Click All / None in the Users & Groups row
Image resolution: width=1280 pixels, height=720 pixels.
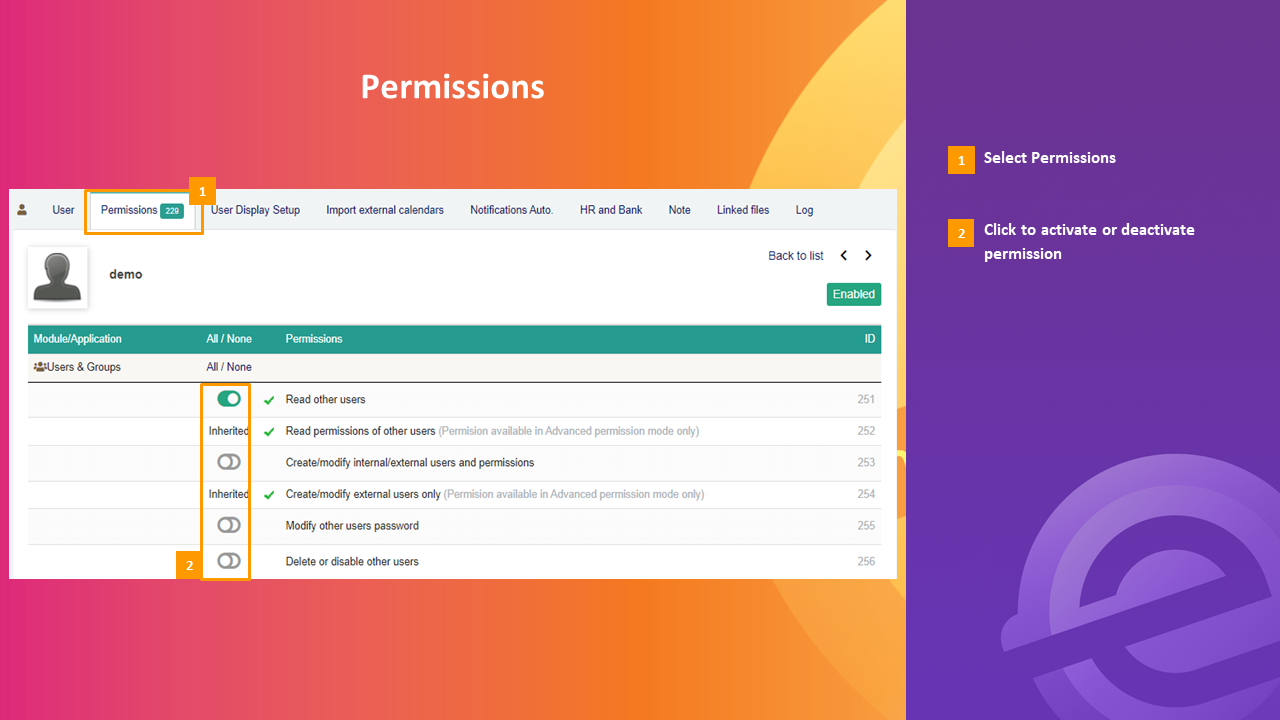[228, 366]
